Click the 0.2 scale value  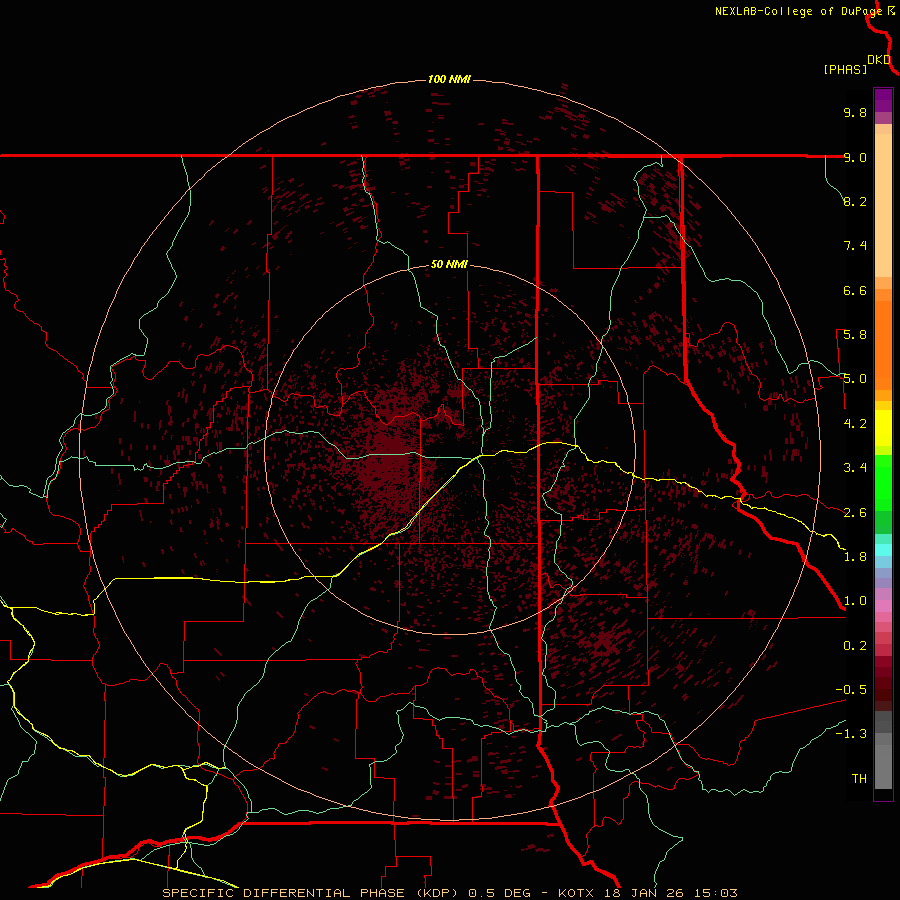(855, 646)
